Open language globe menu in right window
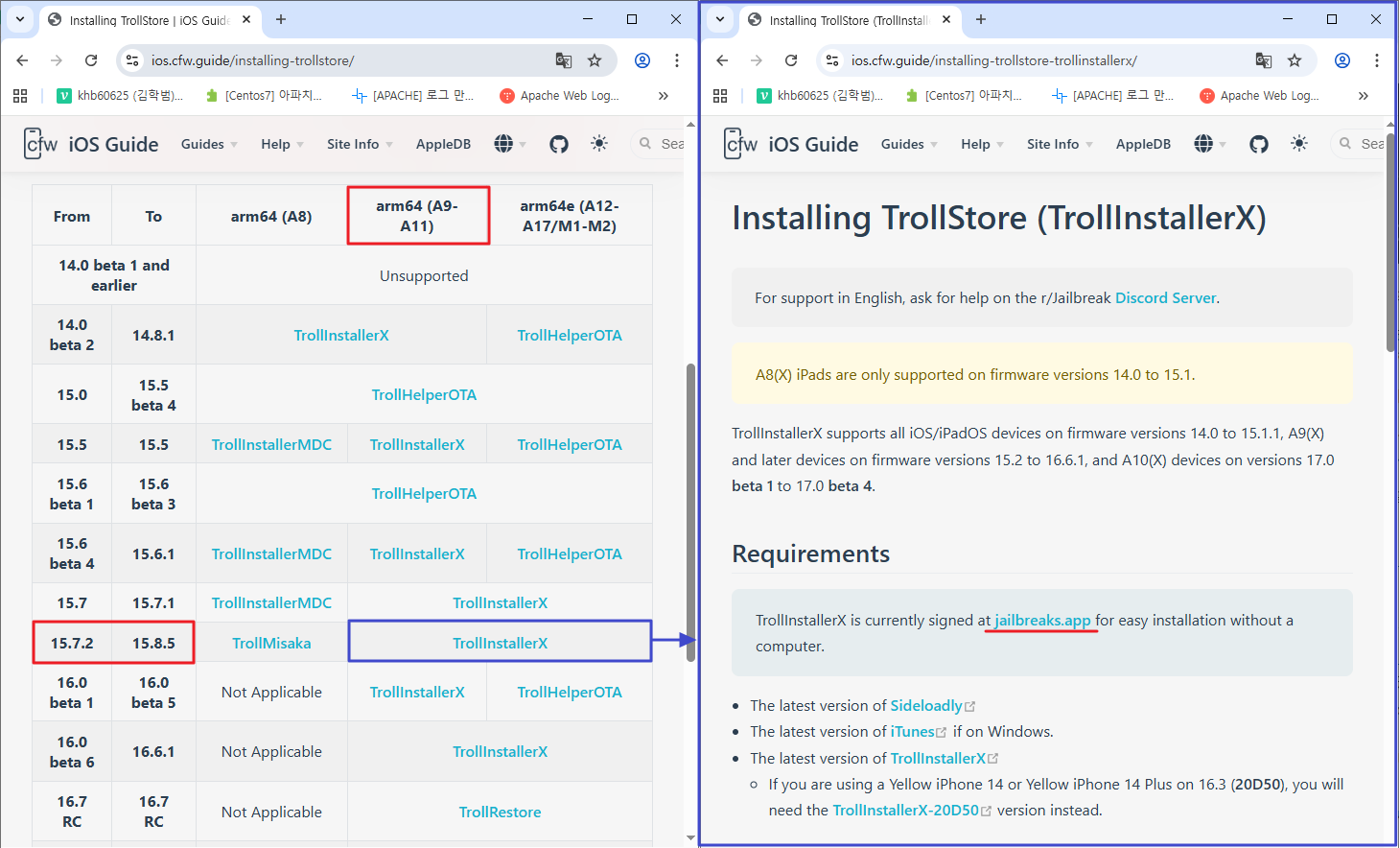 click(1210, 144)
